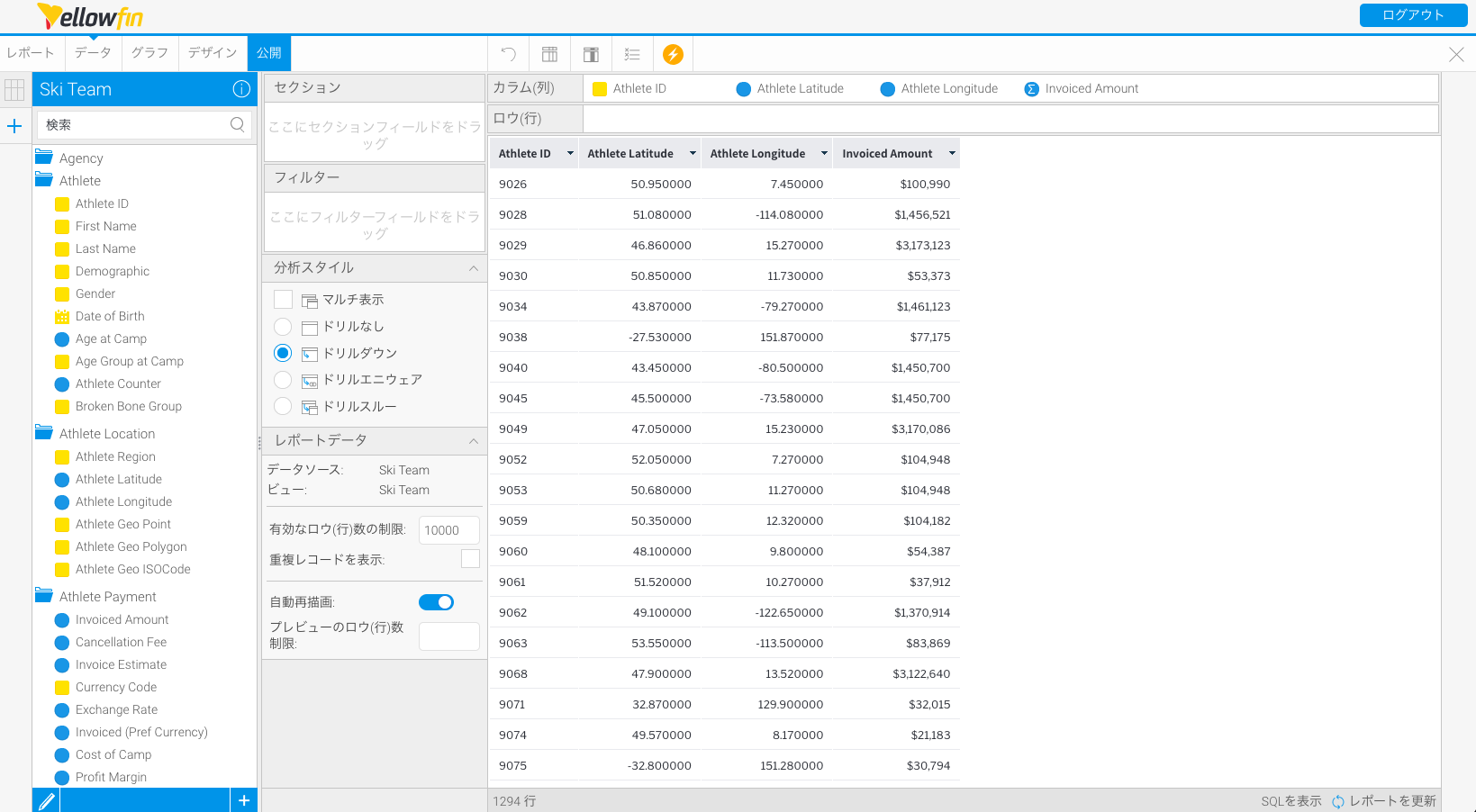
Task: Switch to the デザイン tab
Action: (x=213, y=53)
